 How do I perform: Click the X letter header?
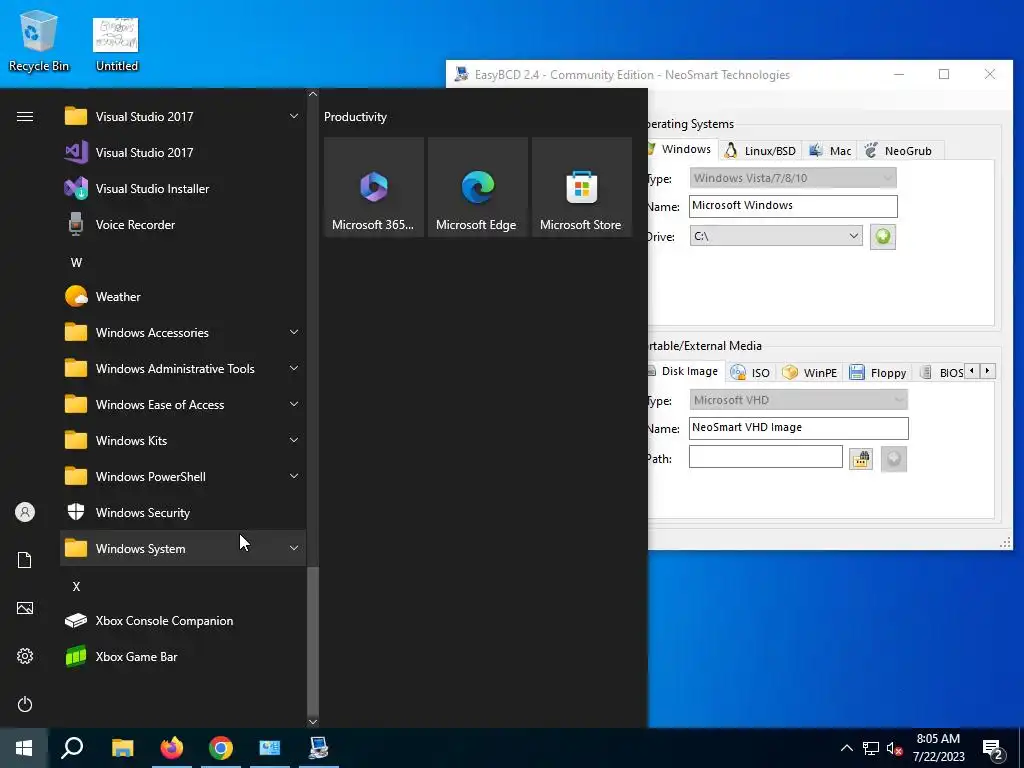[76, 586]
